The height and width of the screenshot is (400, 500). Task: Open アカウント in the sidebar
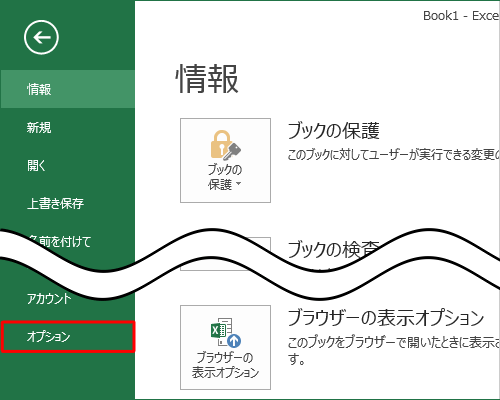click(49, 299)
